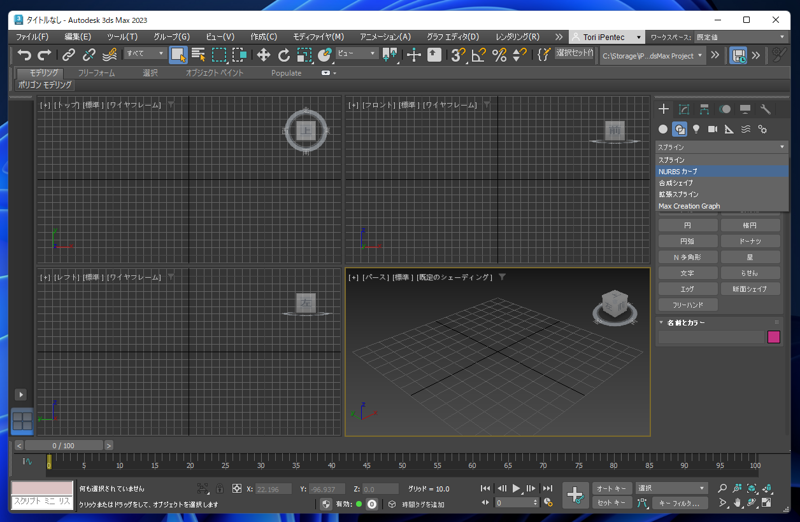Select the Helpers category icon
800x522 pixels.
coord(729,129)
